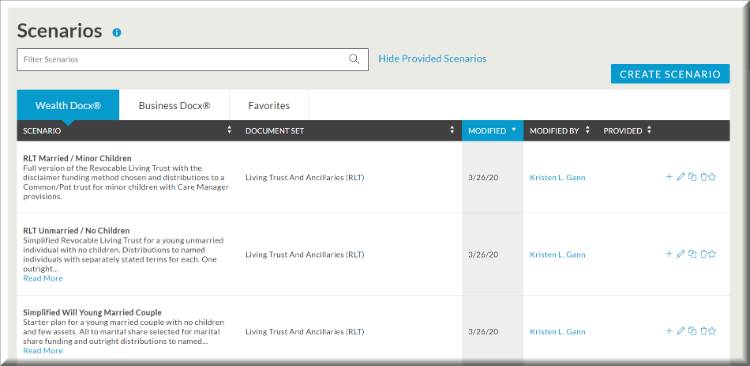This screenshot has width=750, height=366.
Task: Click the info icon beside Scenarios heading
Action: pos(117,33)
